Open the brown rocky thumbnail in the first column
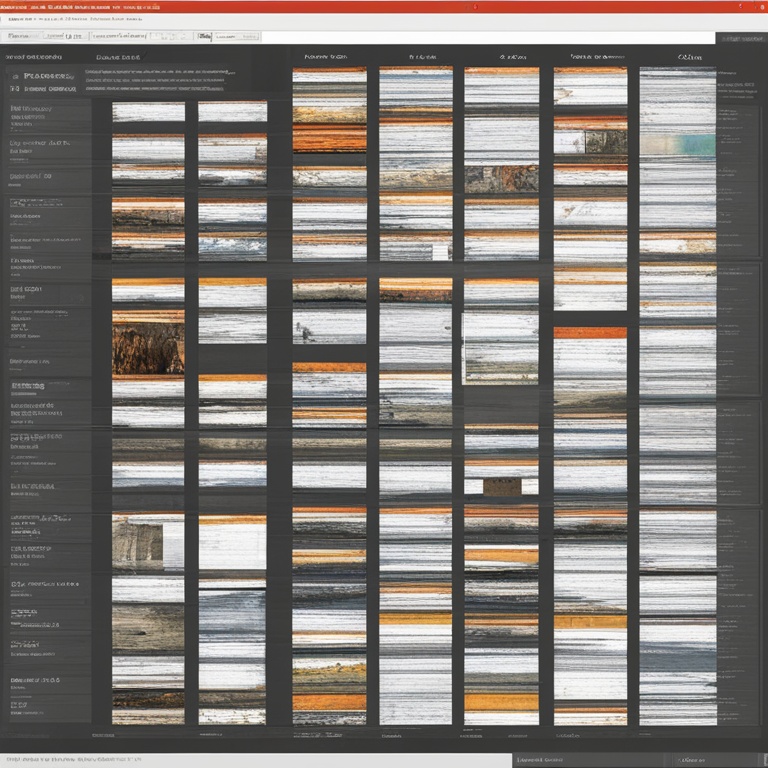This screenshot has width=768, height=768. (x=148, y=342)
